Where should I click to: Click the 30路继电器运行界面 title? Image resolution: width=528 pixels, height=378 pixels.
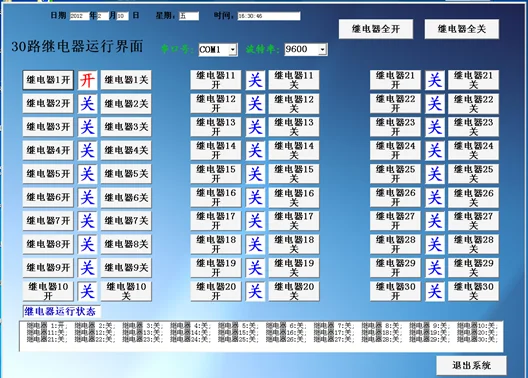point(77,46)
